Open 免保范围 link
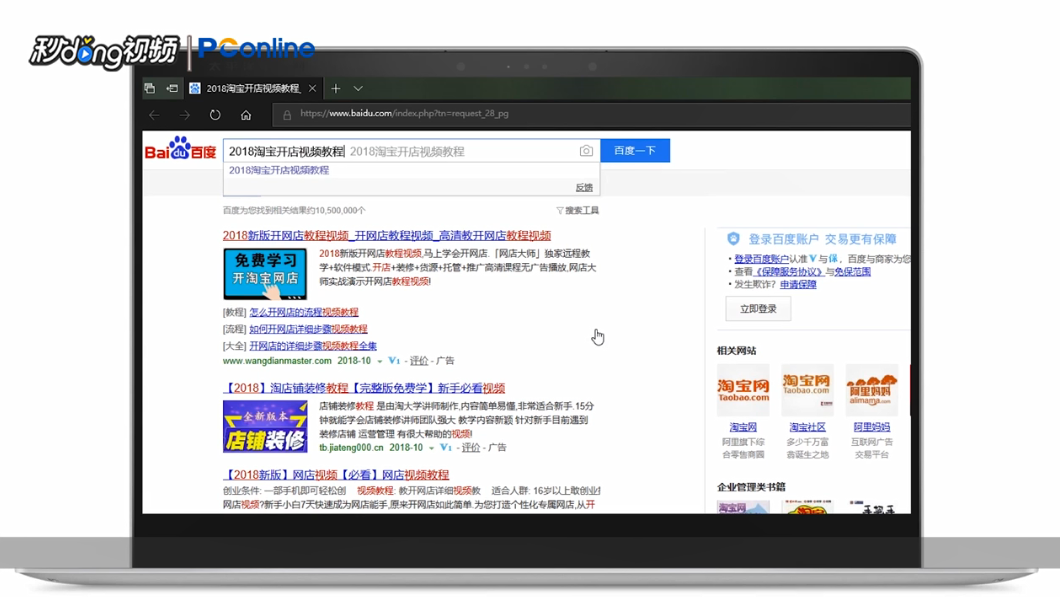 (852, 272)
